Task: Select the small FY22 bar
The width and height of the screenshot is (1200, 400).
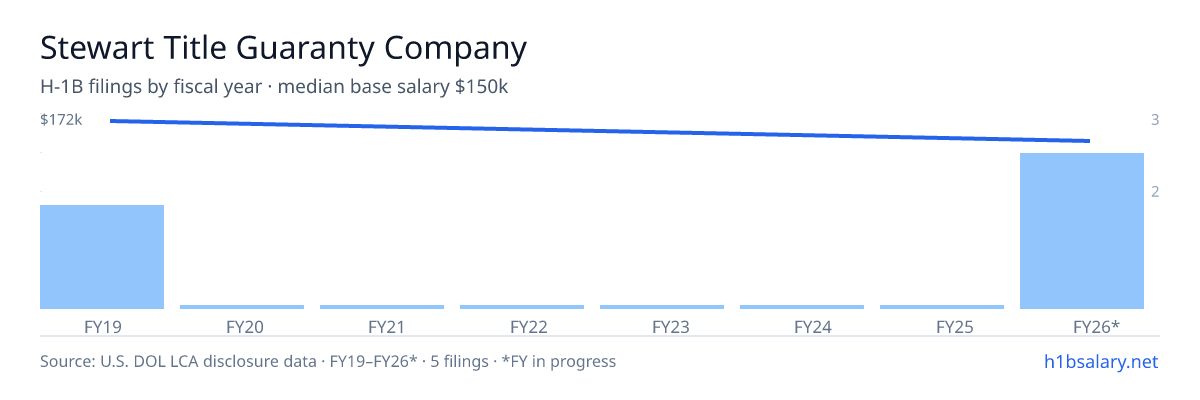Action: tap(522, 307)
